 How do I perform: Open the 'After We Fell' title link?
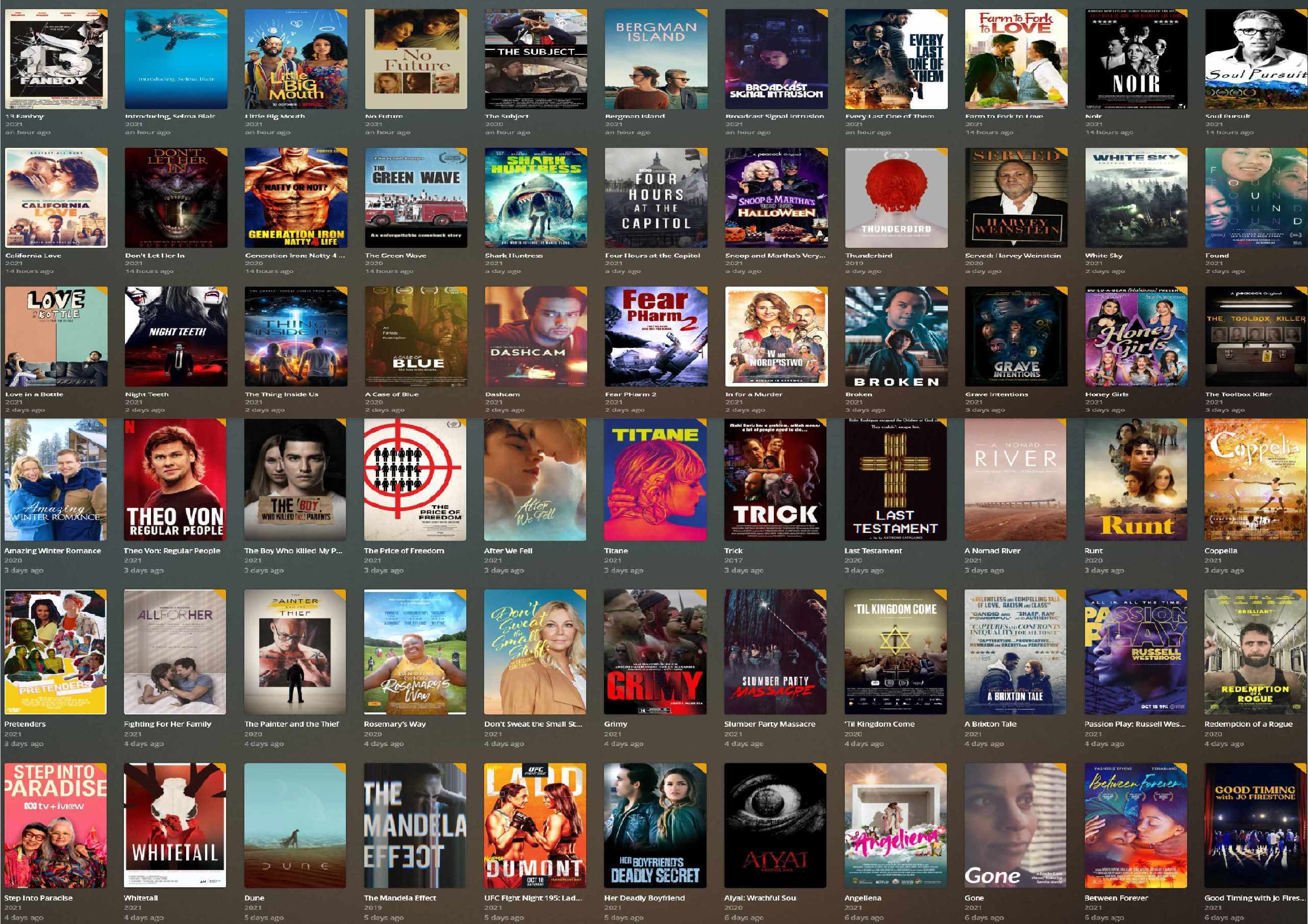(508, 551)
